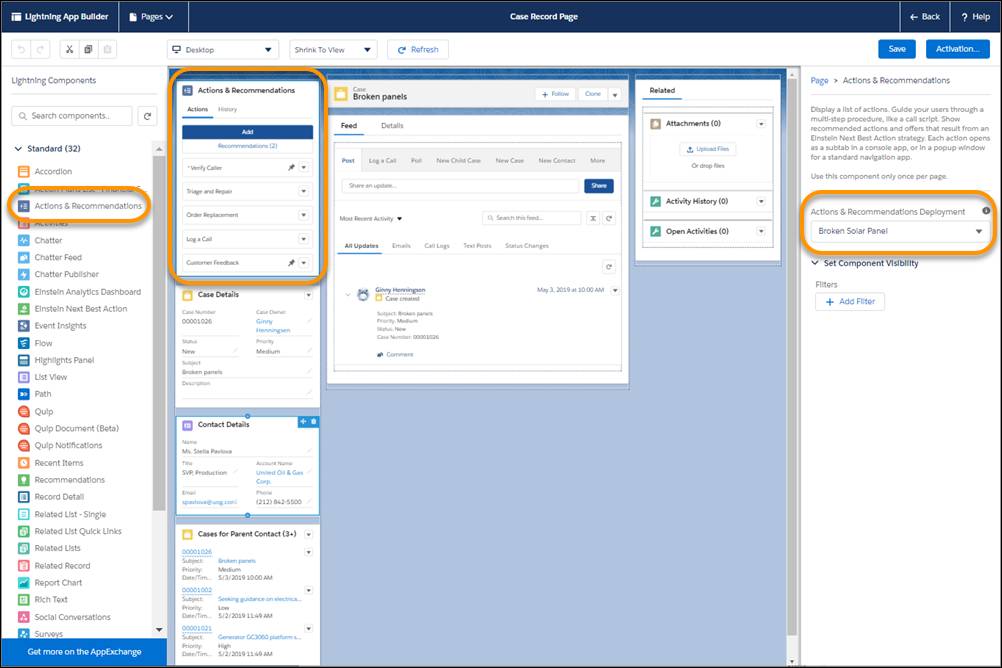This screenshot has width=1002, height=668.
Task: Click the delete icon on Contact Details
Action: [314, 422]
